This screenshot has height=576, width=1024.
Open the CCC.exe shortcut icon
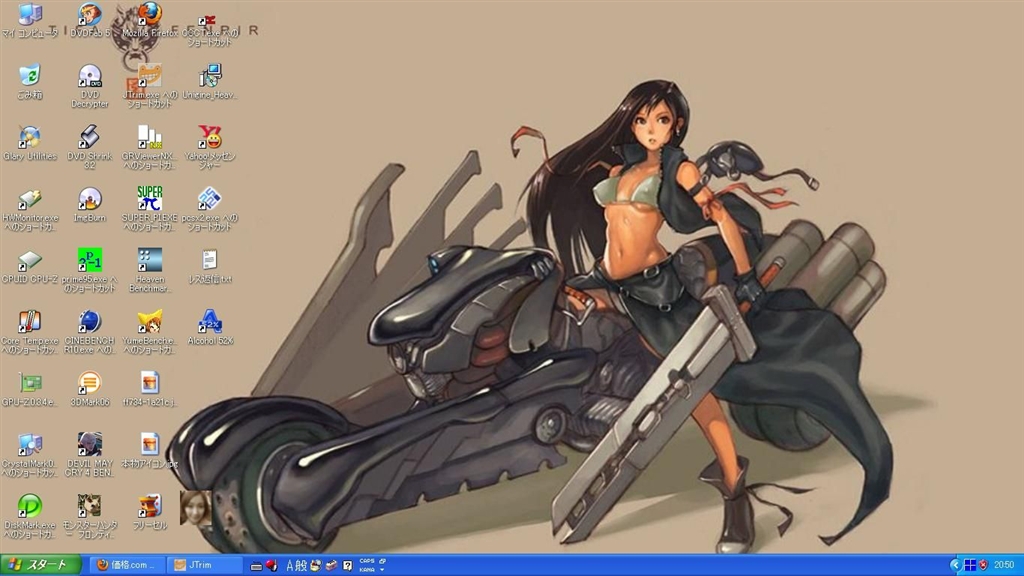click(210, 29)
